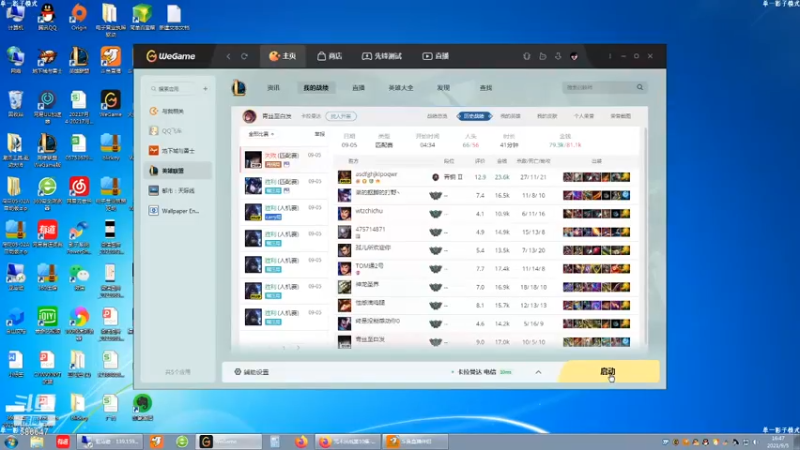Go back using WeGame's back arrow
The width and height of the screenshot is (800, 450).
pyautogui.click(x=229, y=56)
